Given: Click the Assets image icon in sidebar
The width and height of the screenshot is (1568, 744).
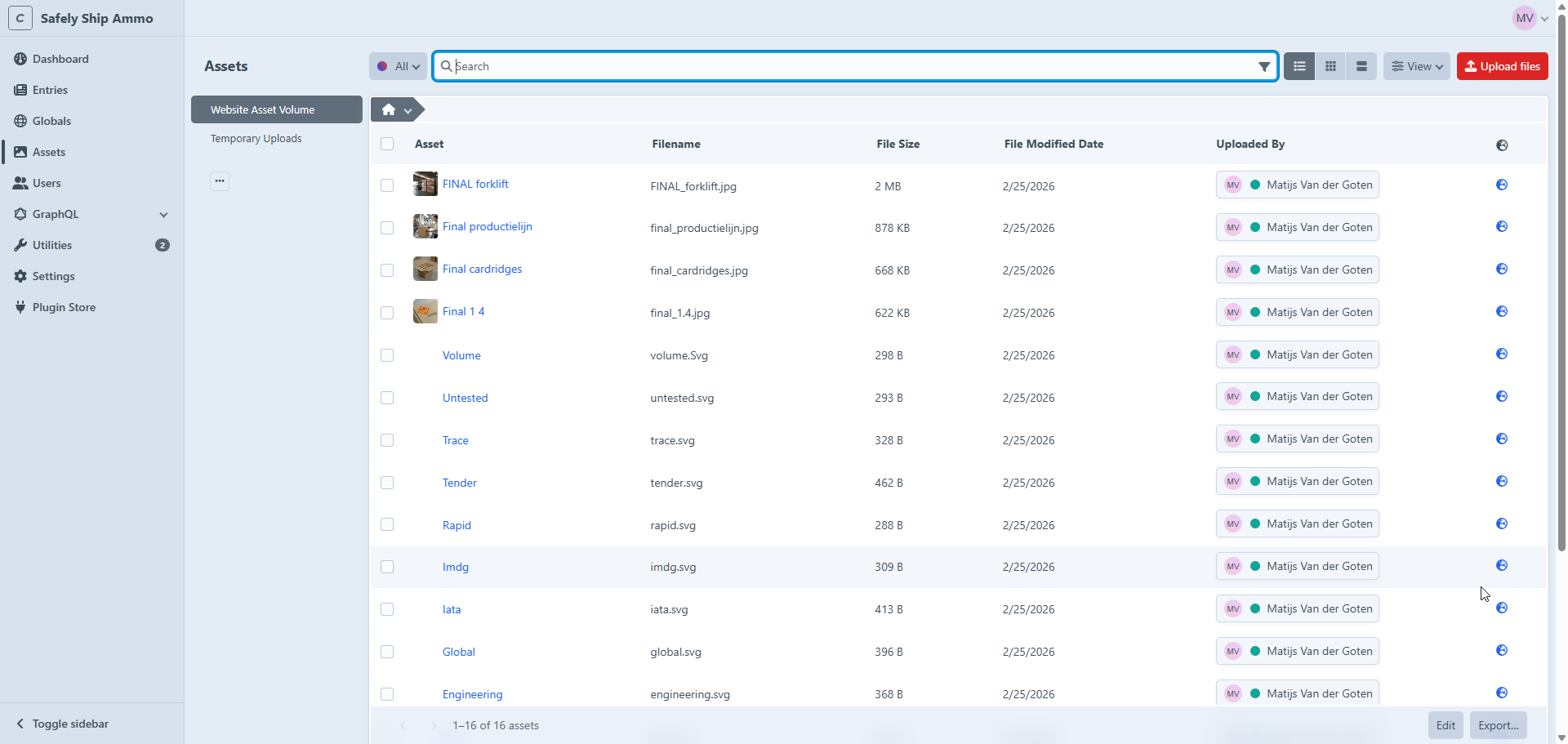Looking at the screenshot, I should click(20, 152).
